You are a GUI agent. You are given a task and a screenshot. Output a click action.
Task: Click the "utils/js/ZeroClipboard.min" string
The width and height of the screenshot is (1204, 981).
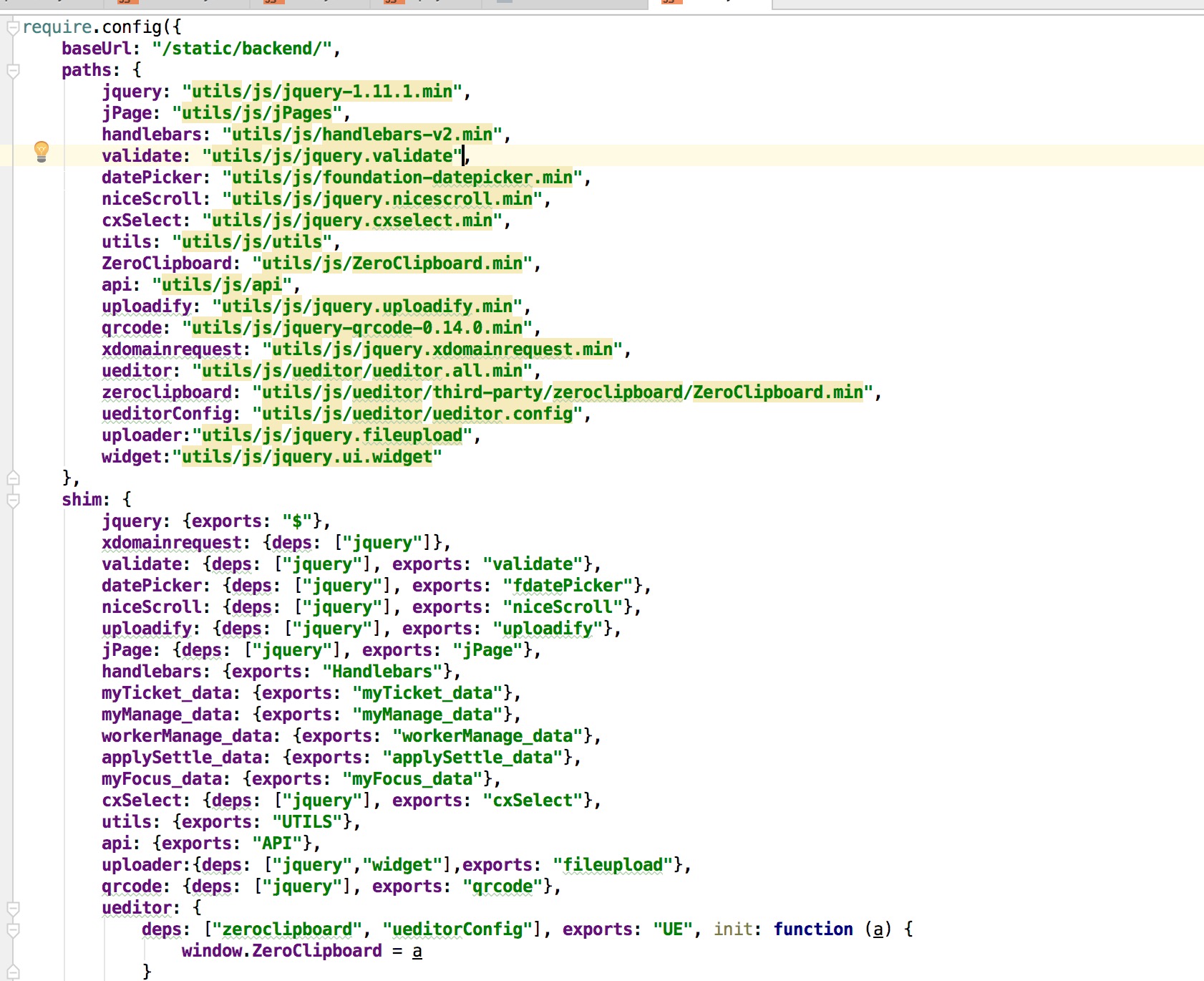(x=392, y=264)
